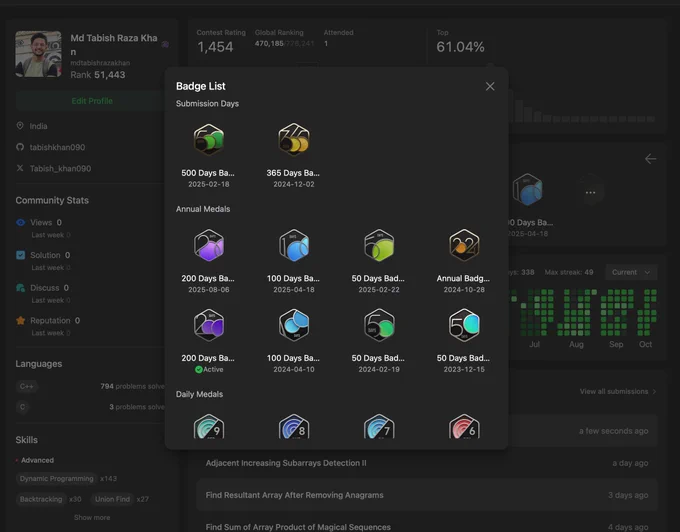
Task: Select the Dynamic Programming skill tag
Action: pos(56,479)
